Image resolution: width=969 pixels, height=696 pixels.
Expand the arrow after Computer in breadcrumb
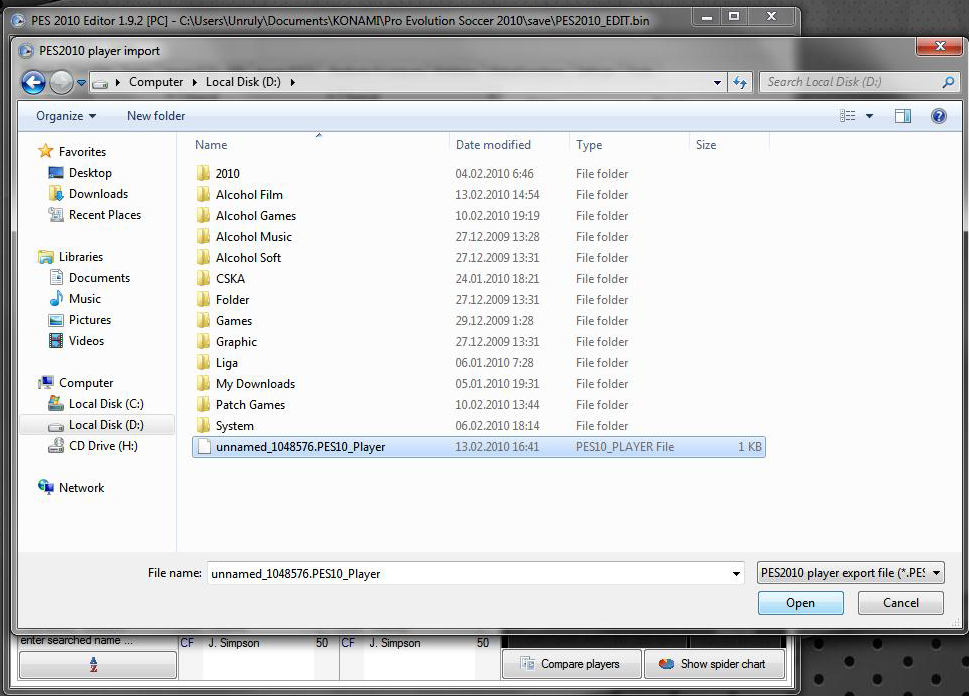(195, 82)
